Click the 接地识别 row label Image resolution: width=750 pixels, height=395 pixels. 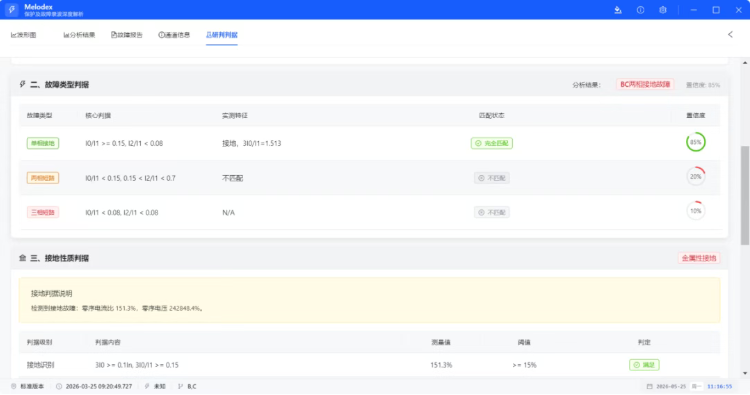tap(40, 365)
